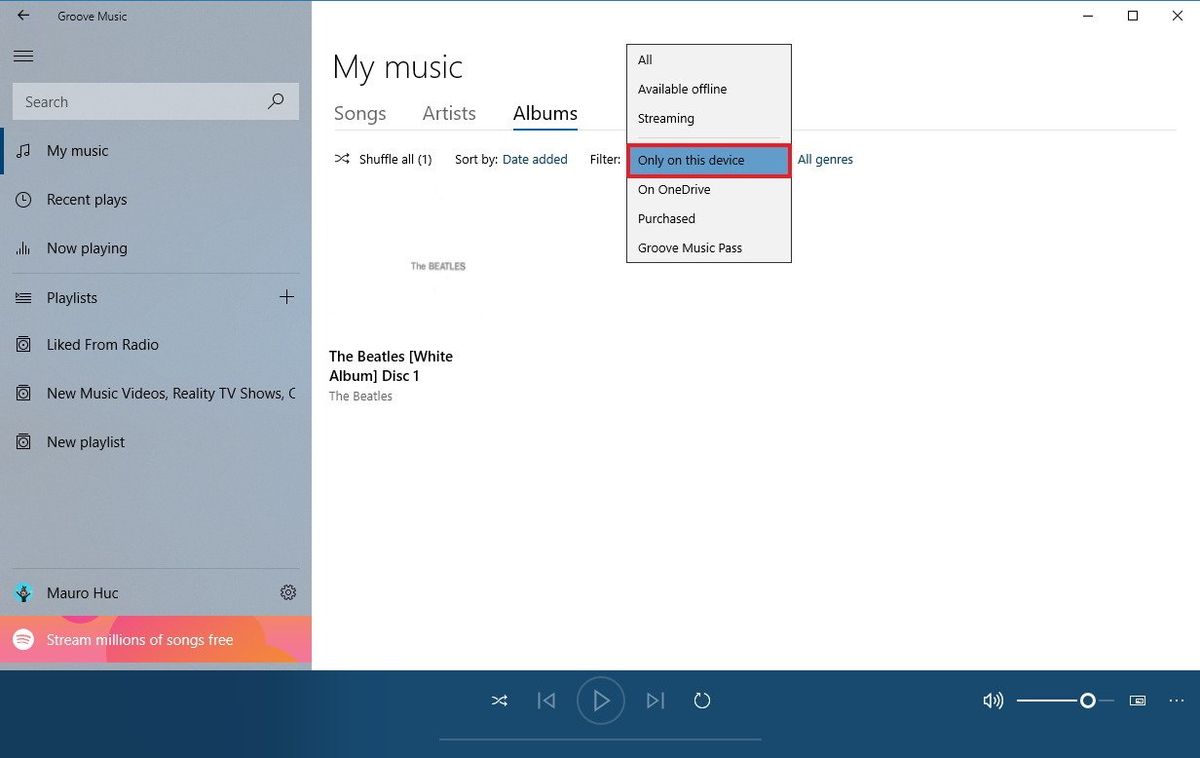Click the back arrow at top left

(x=23, y=16)
